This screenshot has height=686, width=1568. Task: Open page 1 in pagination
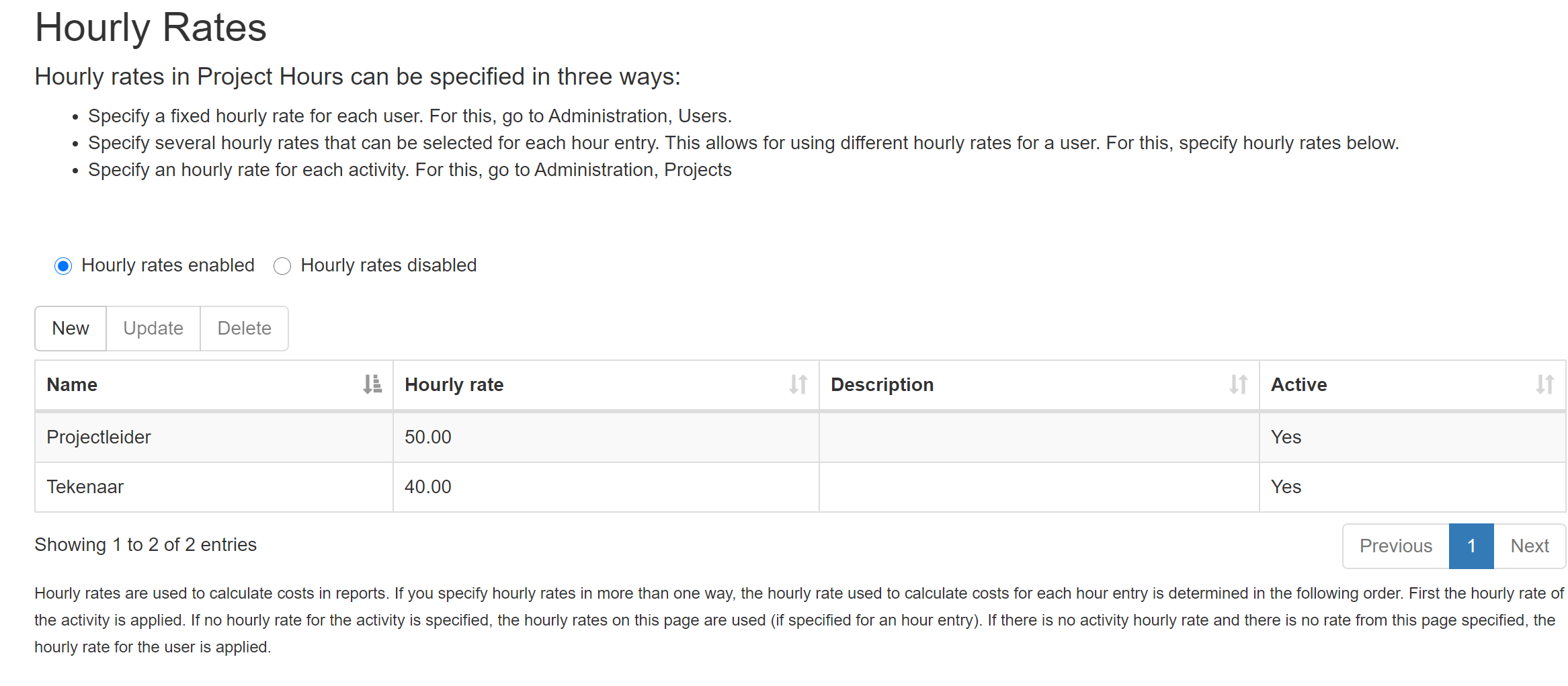click(1471, 546)
